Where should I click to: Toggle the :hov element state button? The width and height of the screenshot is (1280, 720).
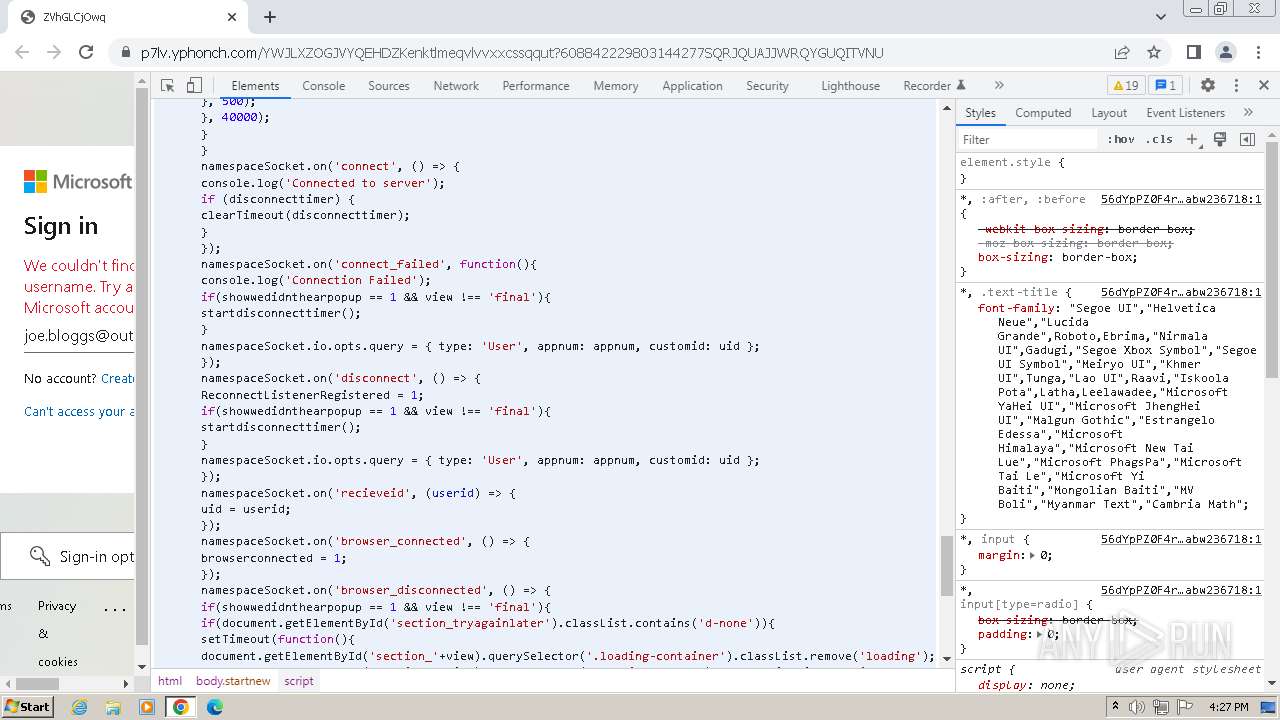1121,140
